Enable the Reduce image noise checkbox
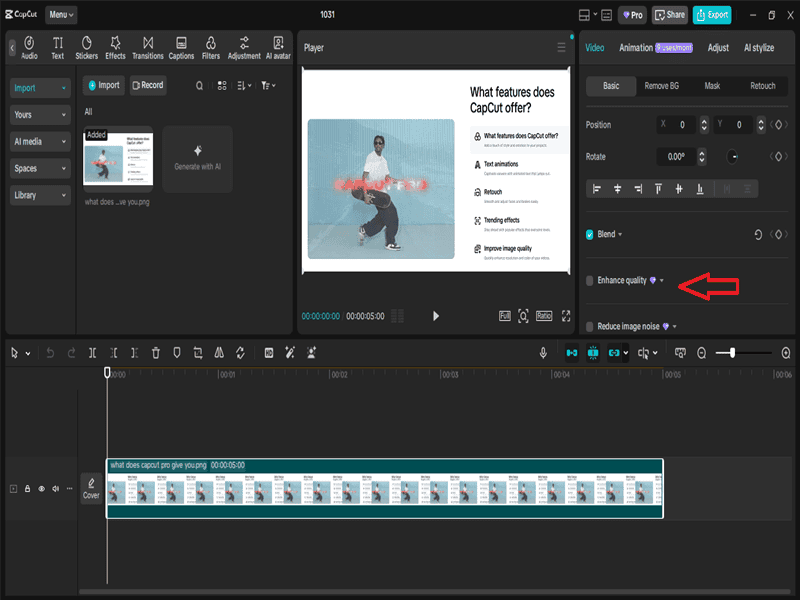 pos(590,326)
